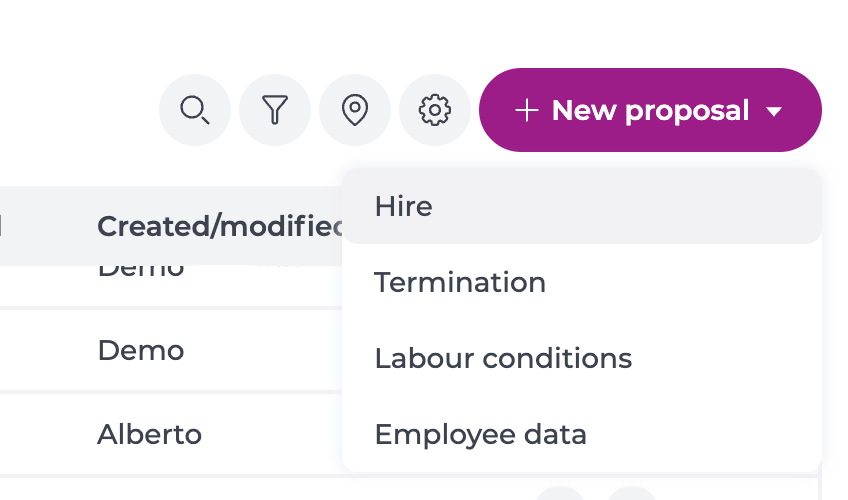Click the search magnifier icon
Screen dimensions: 848x500
tap(194, 110)
